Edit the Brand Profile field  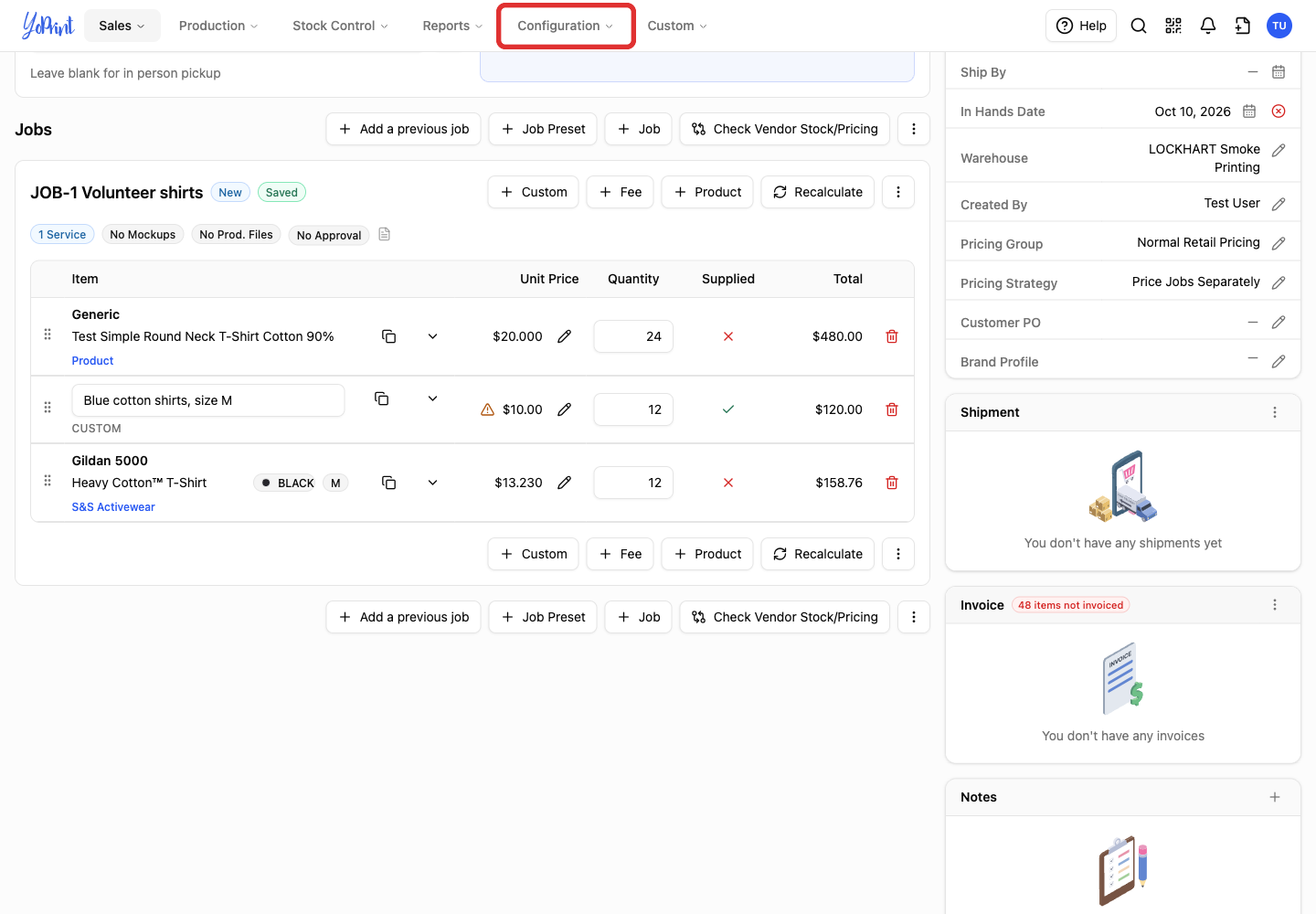click(x=1279, y=361)
